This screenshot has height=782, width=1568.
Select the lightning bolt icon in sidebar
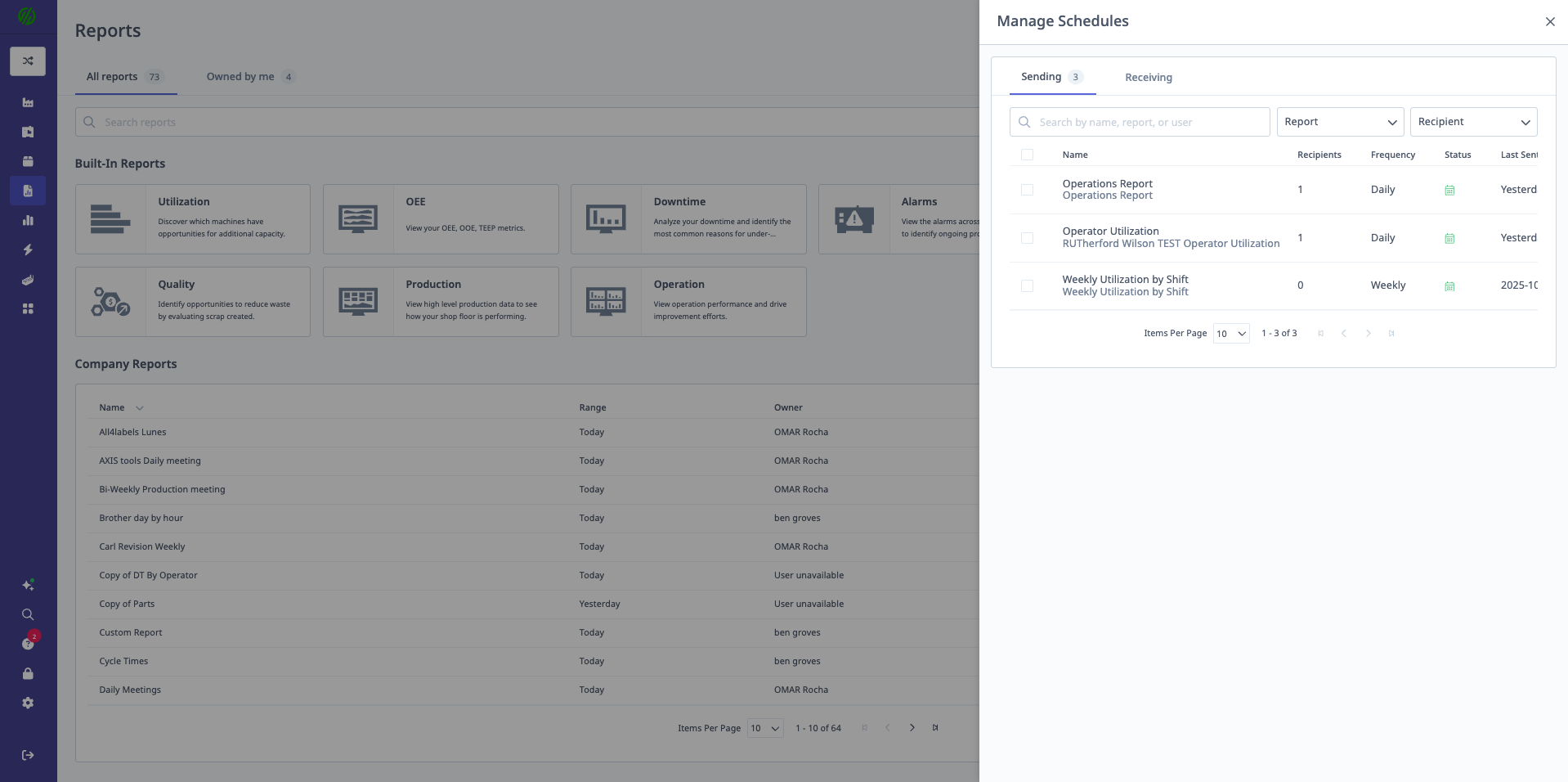tap(28, 249)
